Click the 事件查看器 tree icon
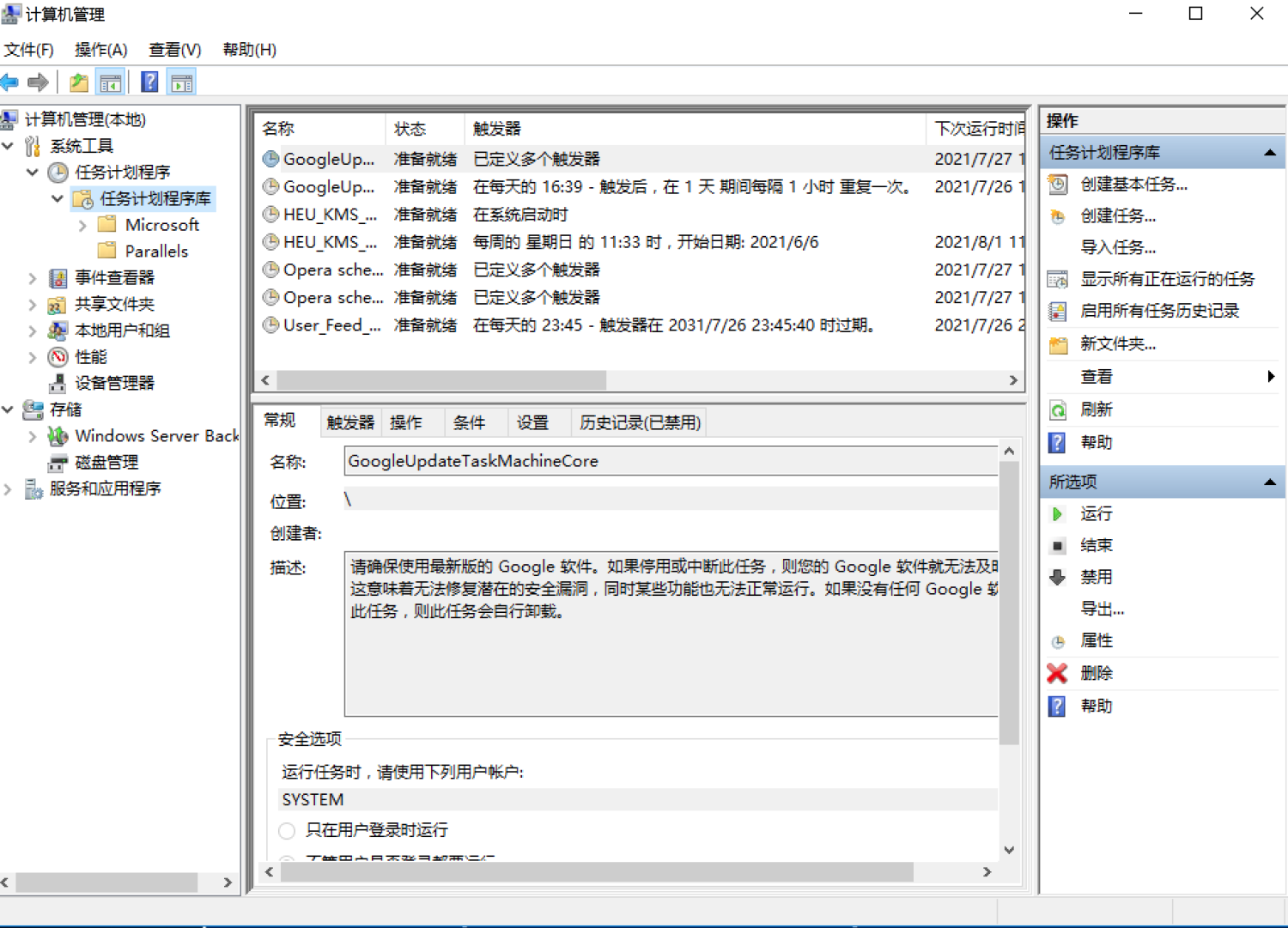 [58, 278]
